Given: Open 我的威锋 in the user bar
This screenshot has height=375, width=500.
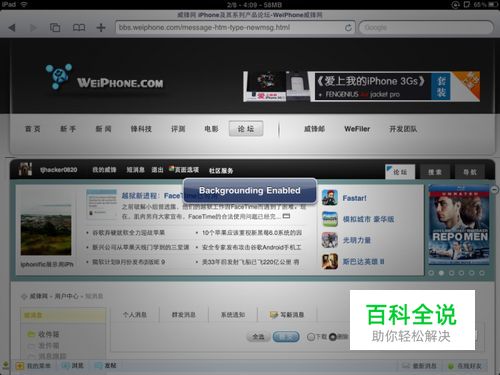Looking at the screenshot, I should [x=104, y=170].
